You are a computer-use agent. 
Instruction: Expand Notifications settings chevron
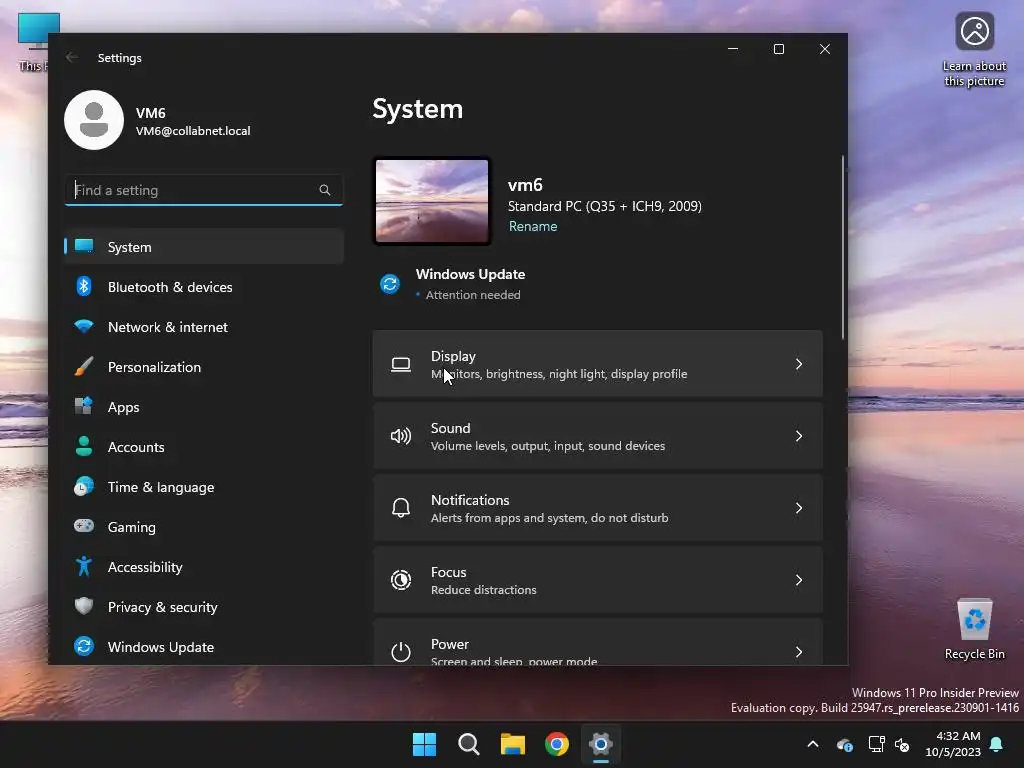pyautogui.click(x=799, y=508)
